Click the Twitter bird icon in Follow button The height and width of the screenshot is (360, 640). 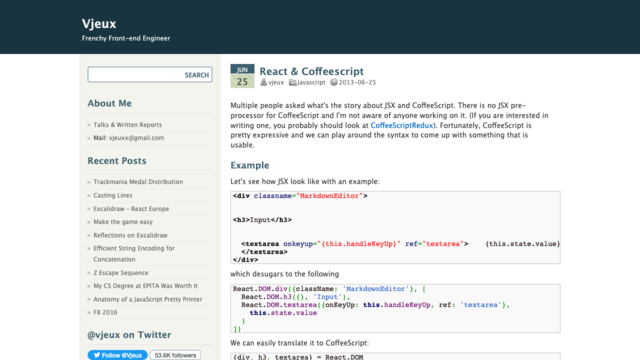pos(97,355)
